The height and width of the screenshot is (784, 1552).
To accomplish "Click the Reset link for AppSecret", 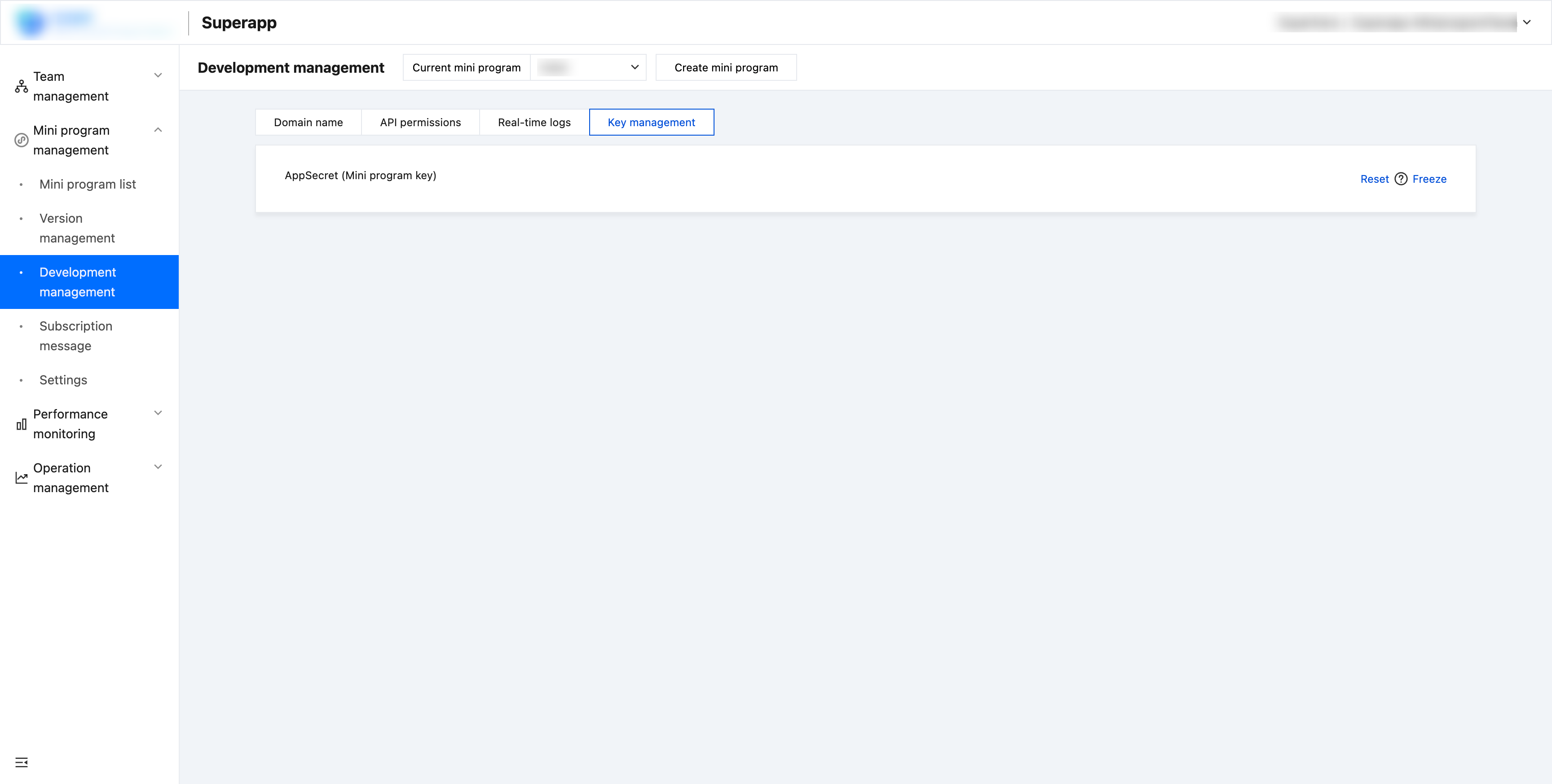I will (1374, 179).
